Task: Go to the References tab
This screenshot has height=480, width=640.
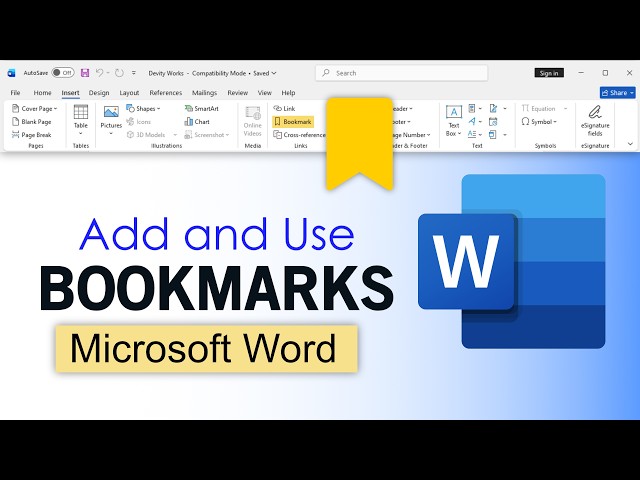Action: tap(166, 93)
